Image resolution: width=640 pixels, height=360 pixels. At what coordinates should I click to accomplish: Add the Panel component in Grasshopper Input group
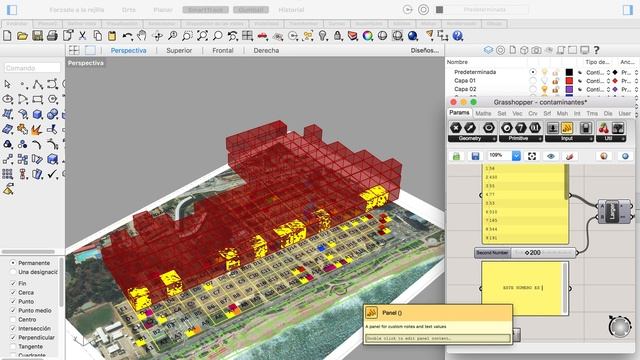pos(567,128)
